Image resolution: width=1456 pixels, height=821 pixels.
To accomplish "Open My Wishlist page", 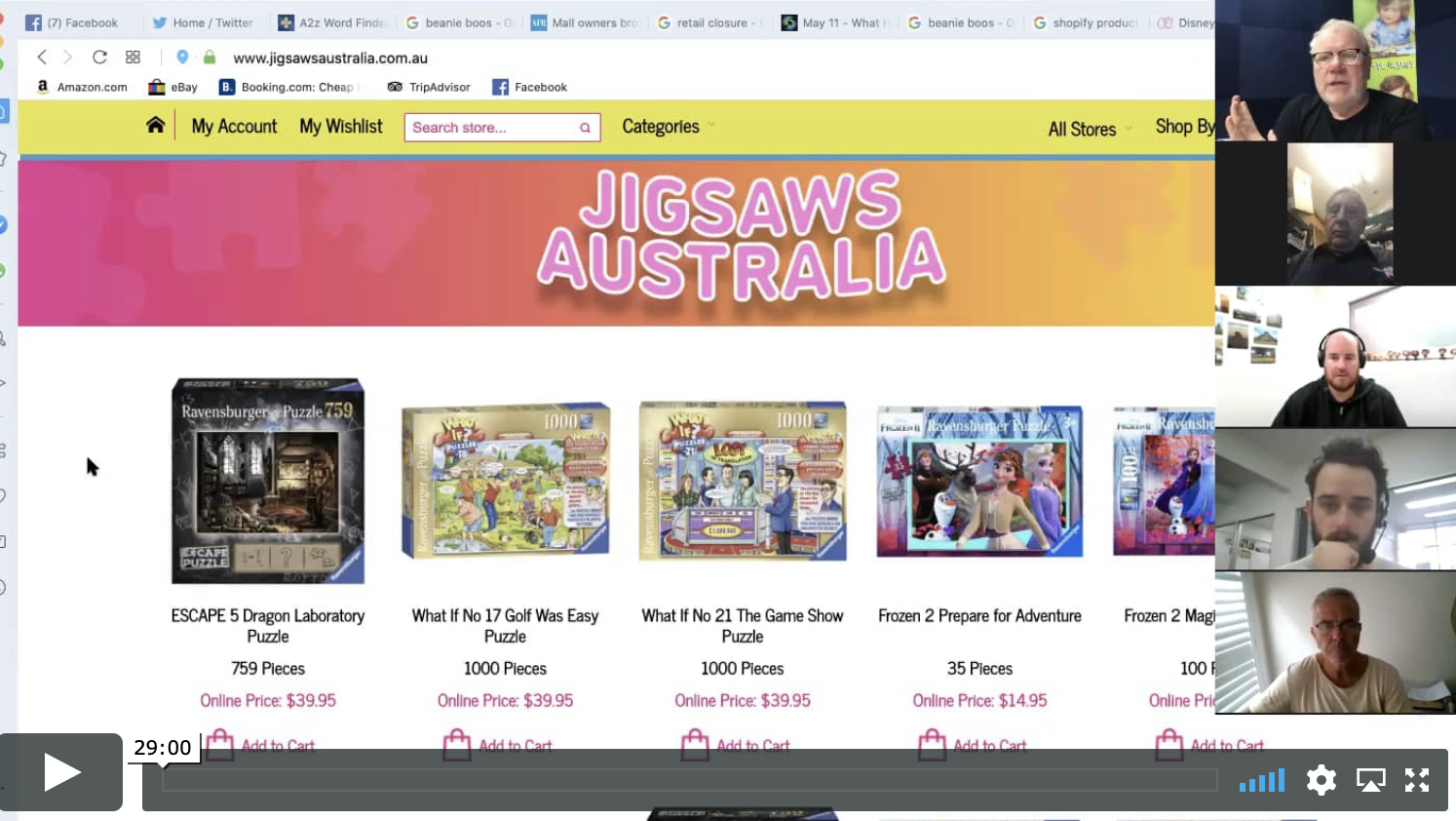I will (341, 127).
